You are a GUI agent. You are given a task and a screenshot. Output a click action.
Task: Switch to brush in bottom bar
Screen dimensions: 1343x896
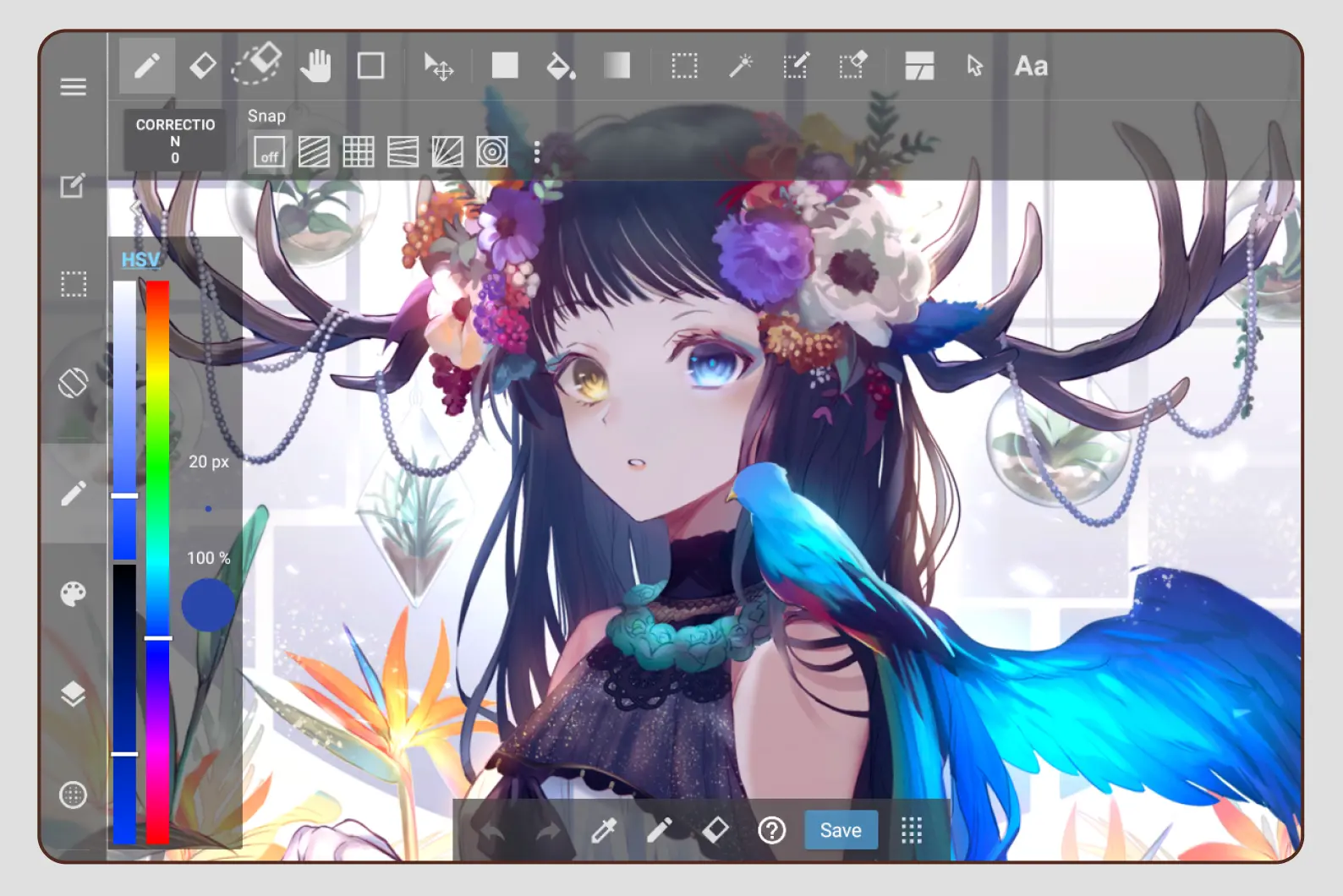pos(660,831)
